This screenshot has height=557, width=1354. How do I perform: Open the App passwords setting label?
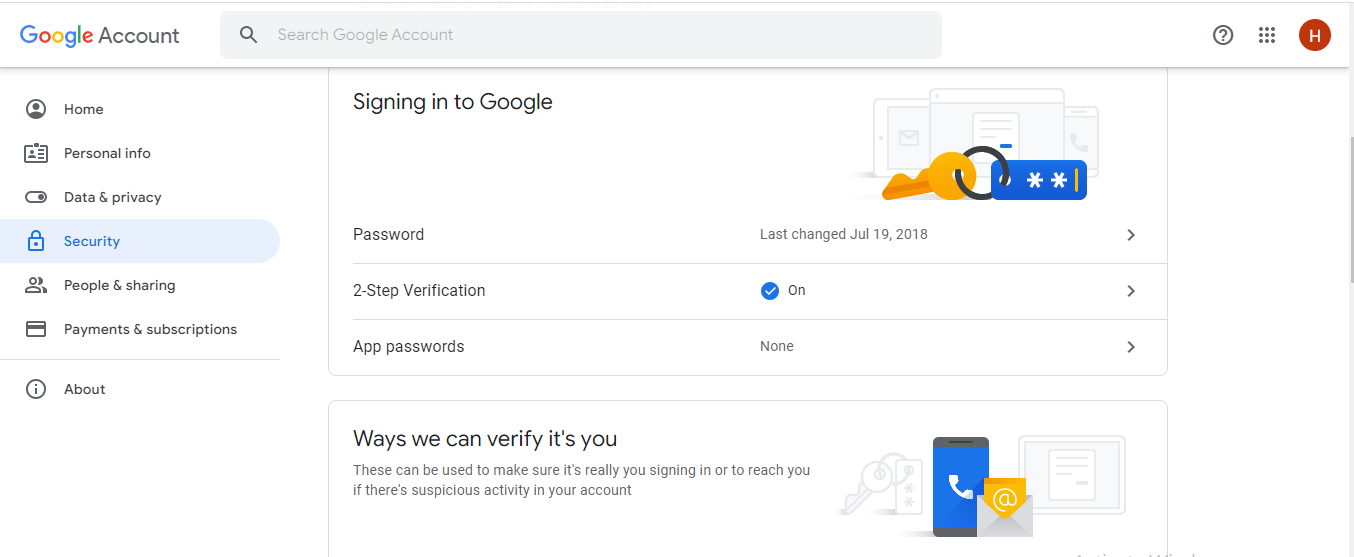coord(409,347)
